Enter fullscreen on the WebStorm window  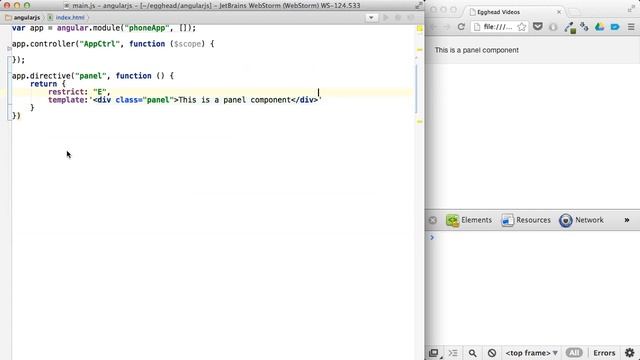pos(419,5)
